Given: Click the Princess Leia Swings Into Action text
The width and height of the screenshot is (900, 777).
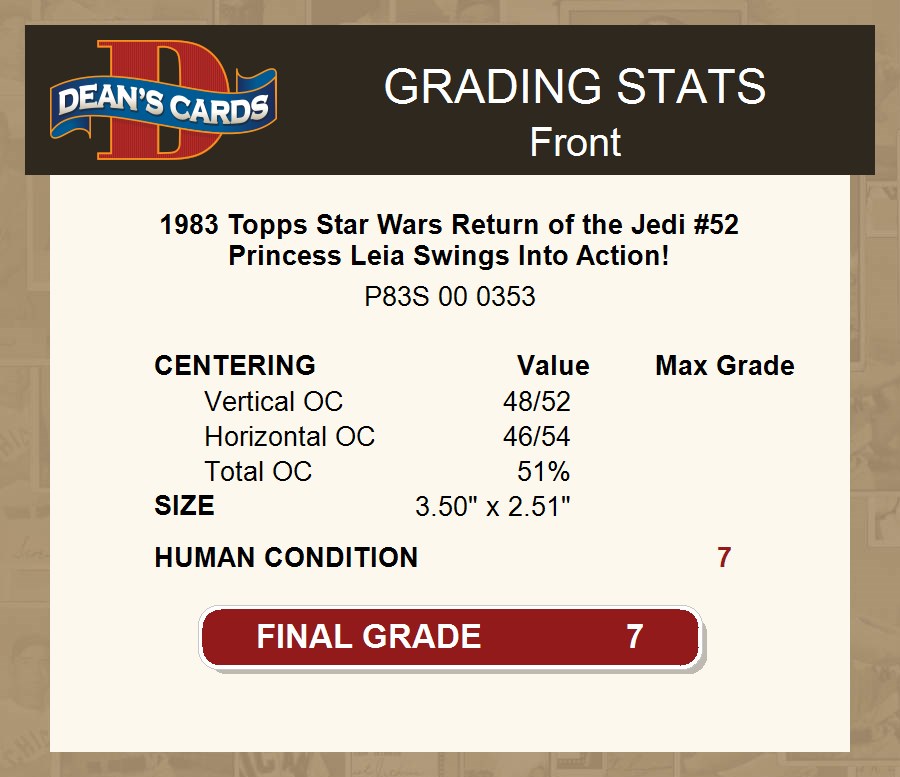Looking at the screenshot, I should (449, 256).
